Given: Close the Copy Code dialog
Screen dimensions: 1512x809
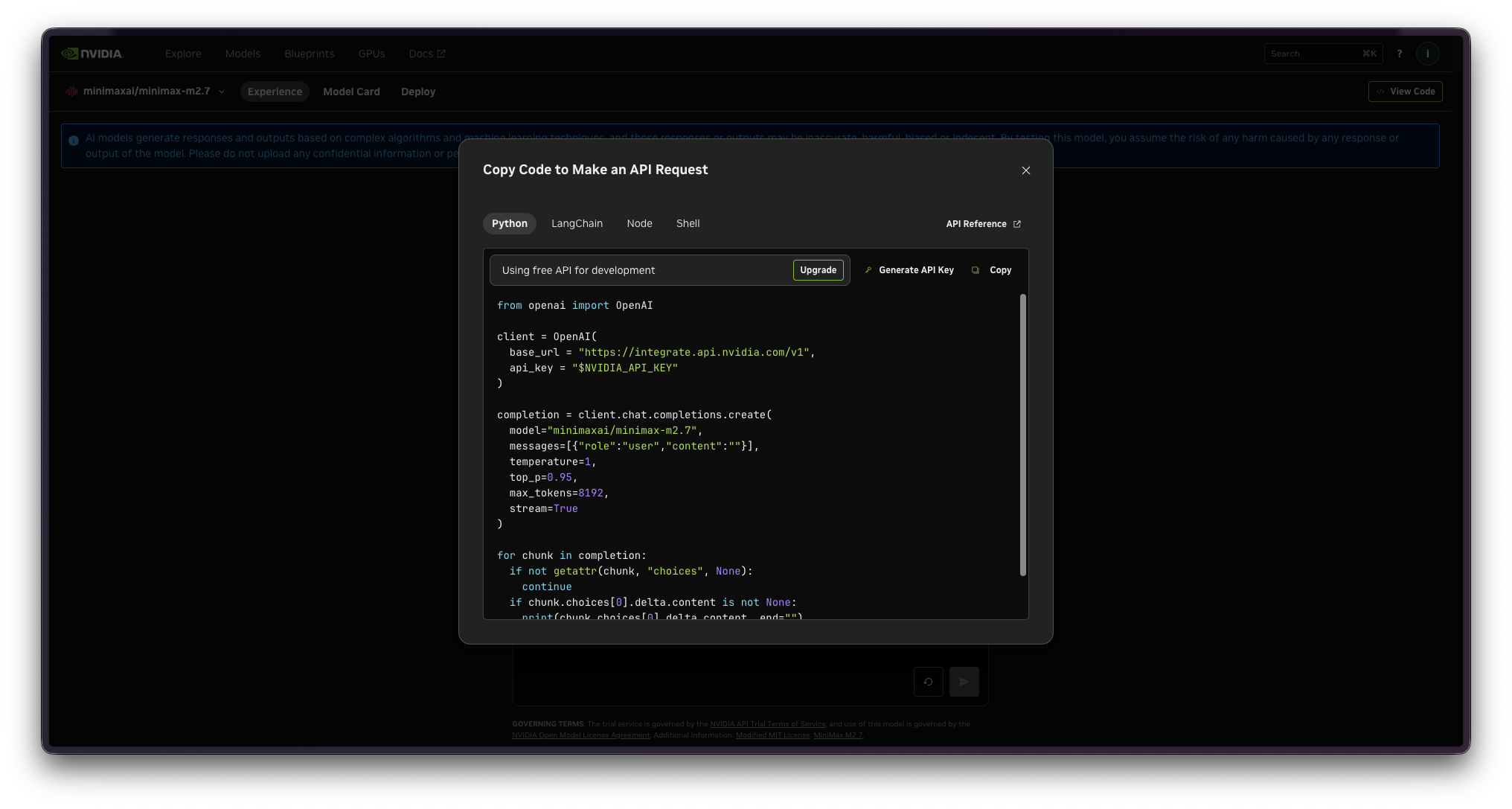Looking at the screenshot, I should click(1025, 170).
